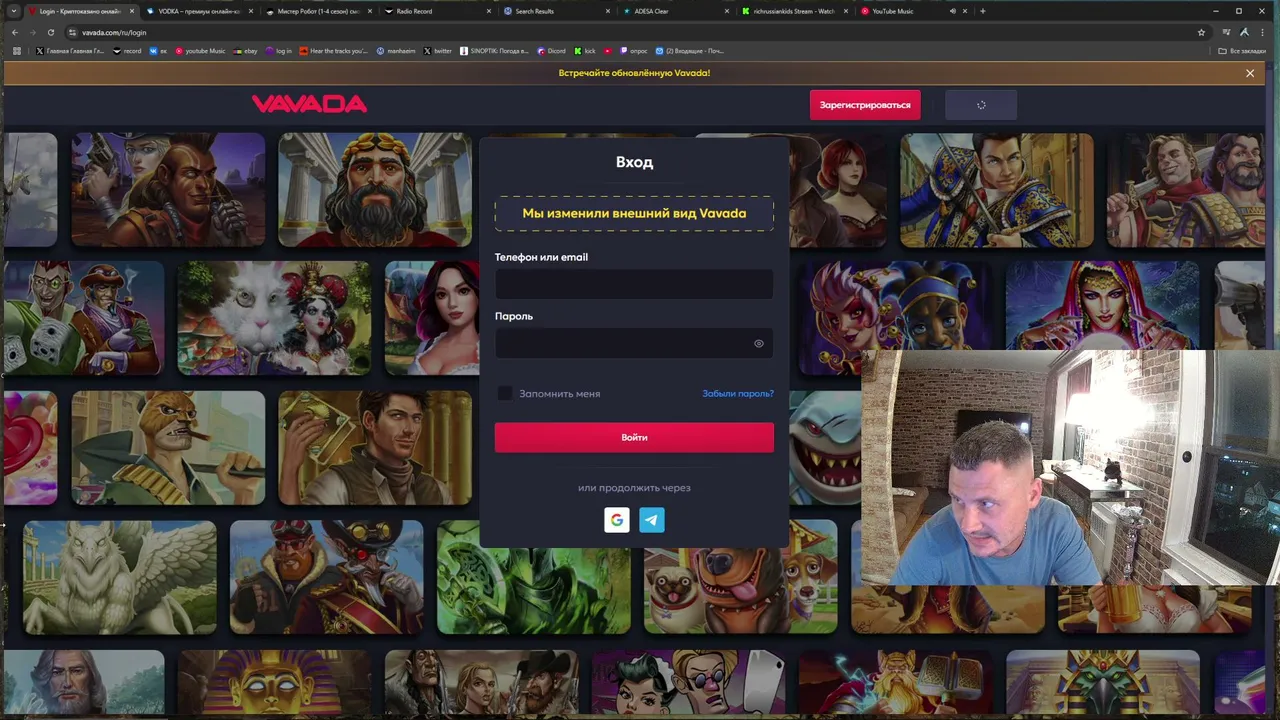Mute the YouTube Music tab audio
This screenshot has height=720, width=1280.
coord(952,11)
